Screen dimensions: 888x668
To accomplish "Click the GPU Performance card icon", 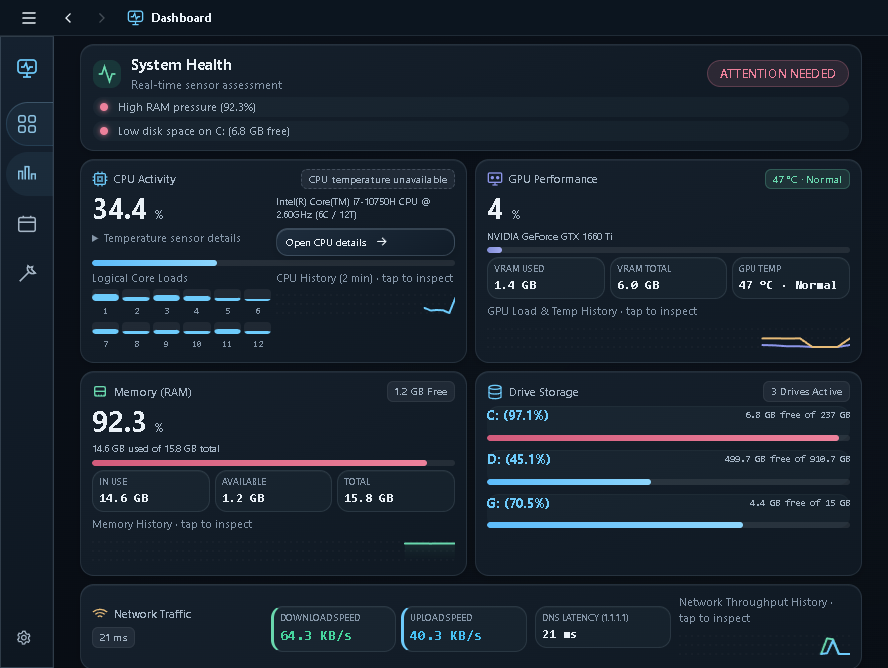I will (495, 179).
